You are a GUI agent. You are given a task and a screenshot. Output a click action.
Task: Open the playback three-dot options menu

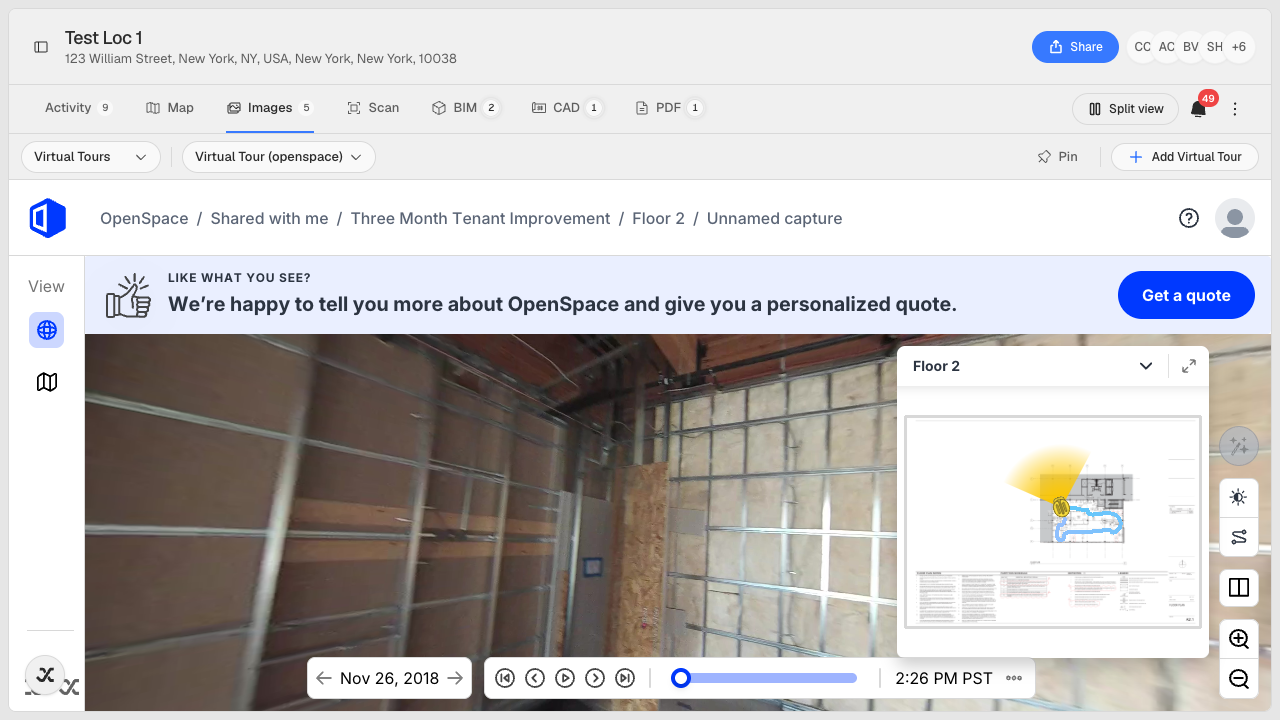[x=1014, y=678]
